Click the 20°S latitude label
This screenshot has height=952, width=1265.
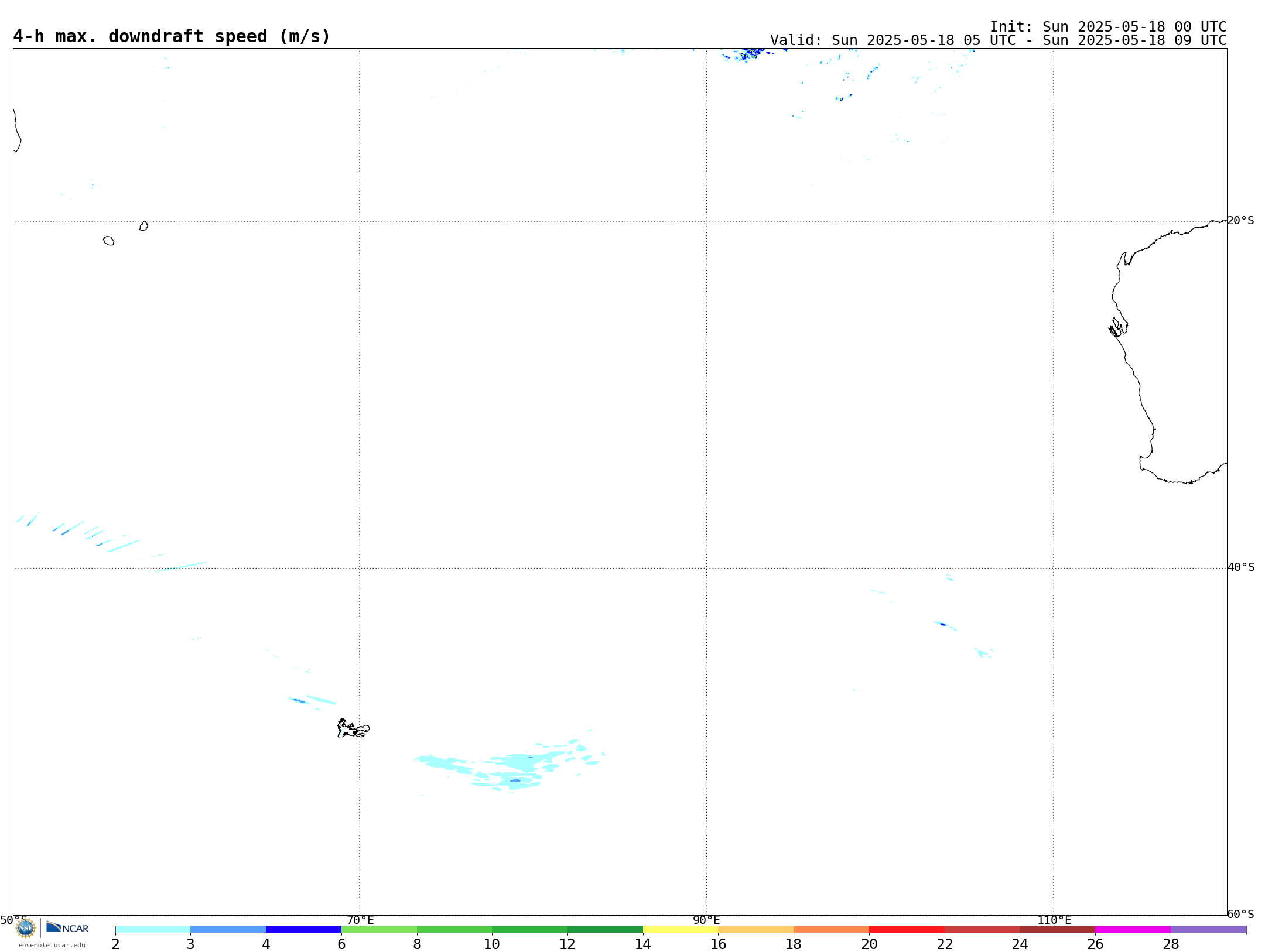1241,221
